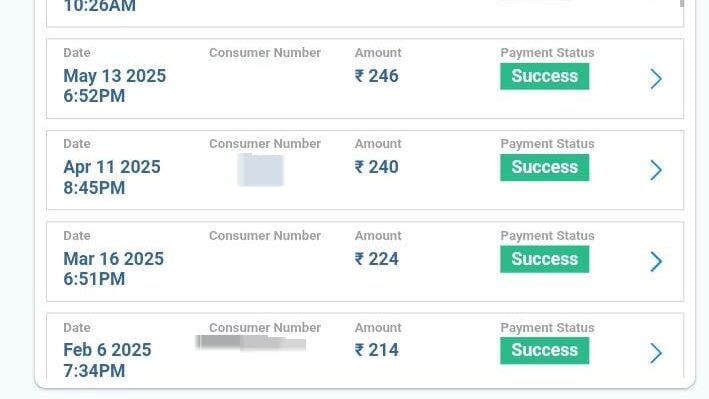This screenshot has width=709, height=399.
Task: Click Apr 11 2025 8:45PM date entry
Action: 112,177
